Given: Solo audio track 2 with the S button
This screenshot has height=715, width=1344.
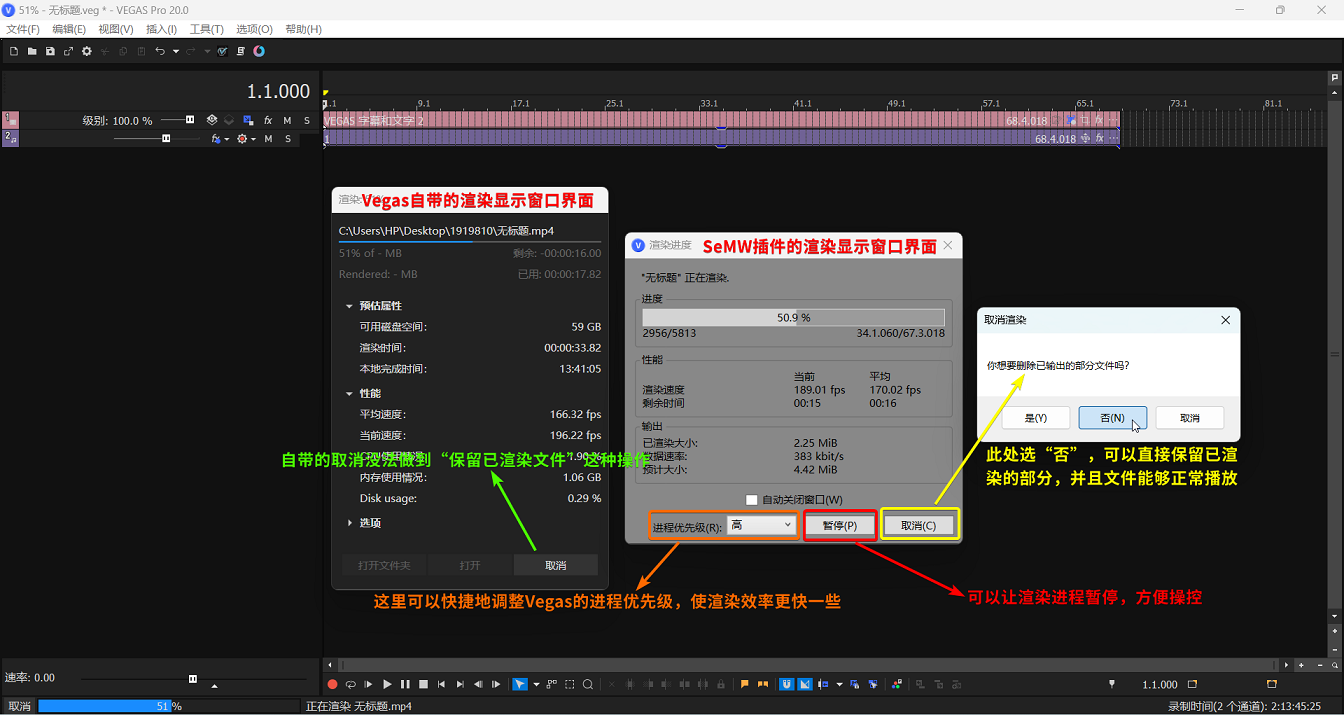Looking at the screenshot, I should (288, 138).
